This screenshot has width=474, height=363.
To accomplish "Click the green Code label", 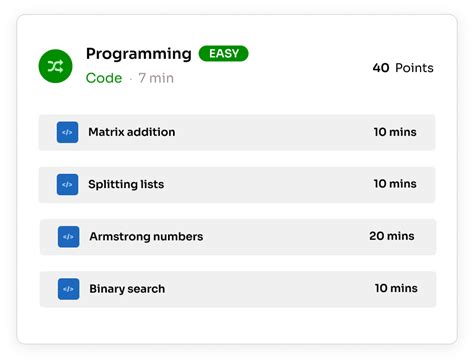I will [x=104, y=78].
